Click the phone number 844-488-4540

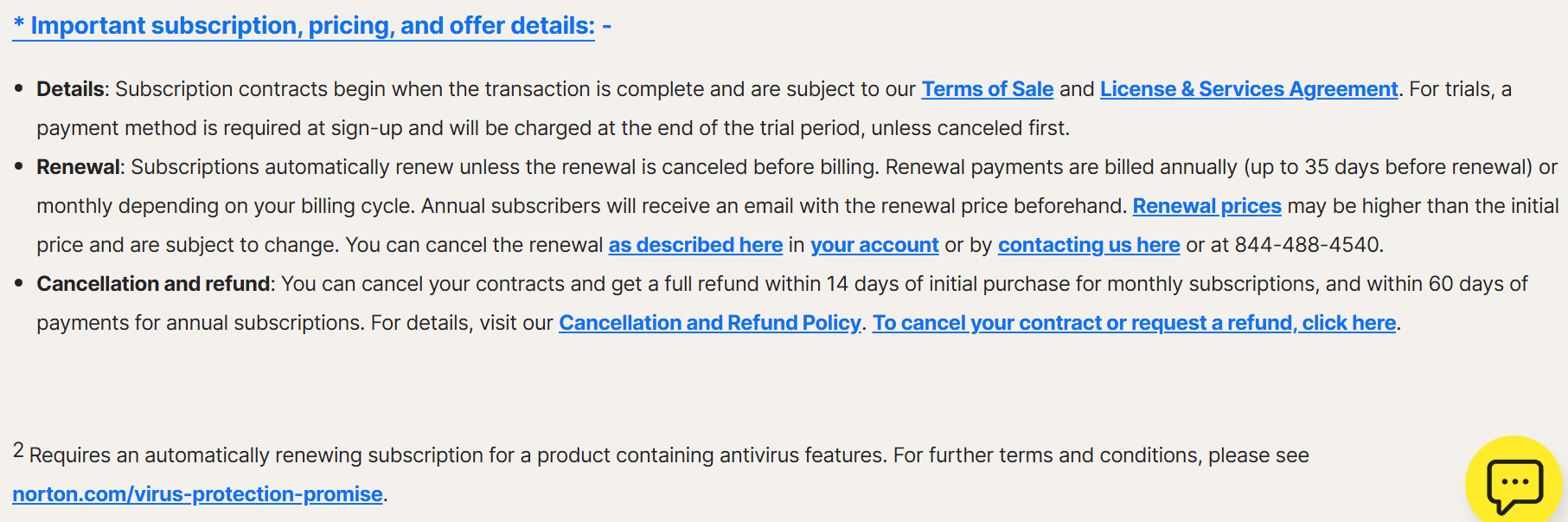1307,245
